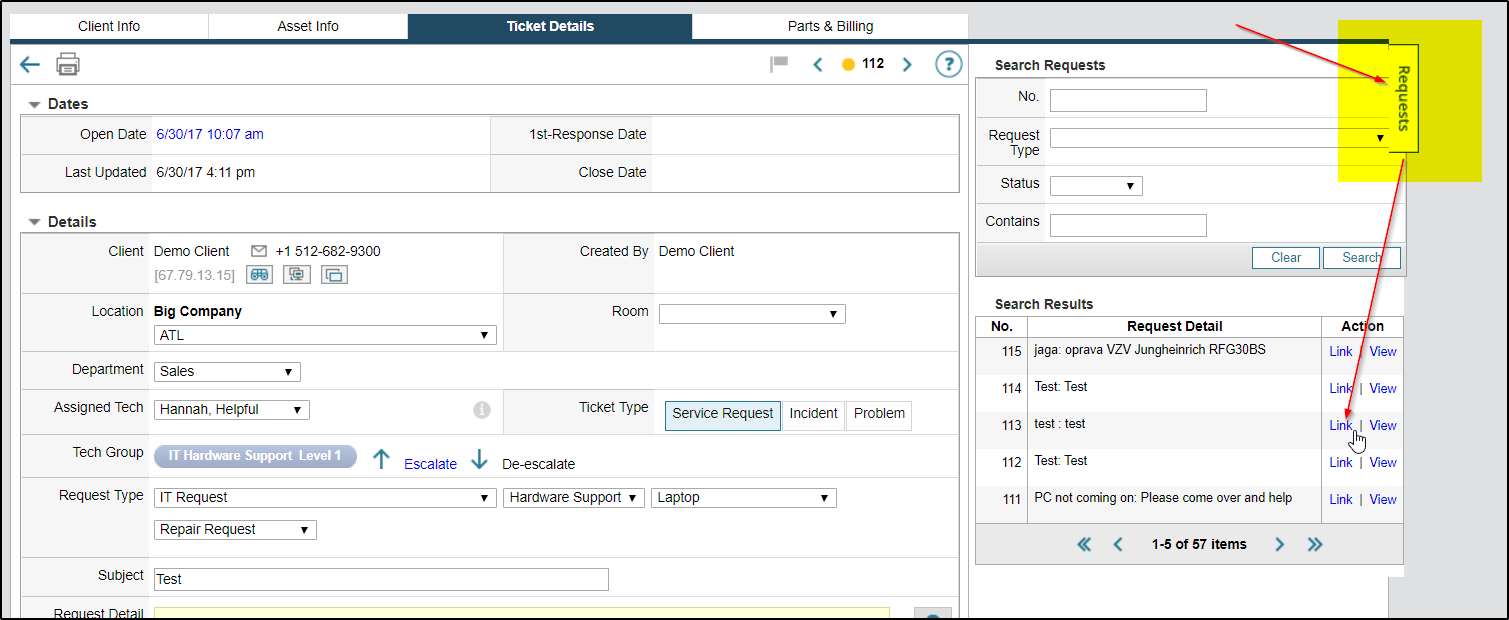Click the Search button in Search Requests

tap(1362, 258)
